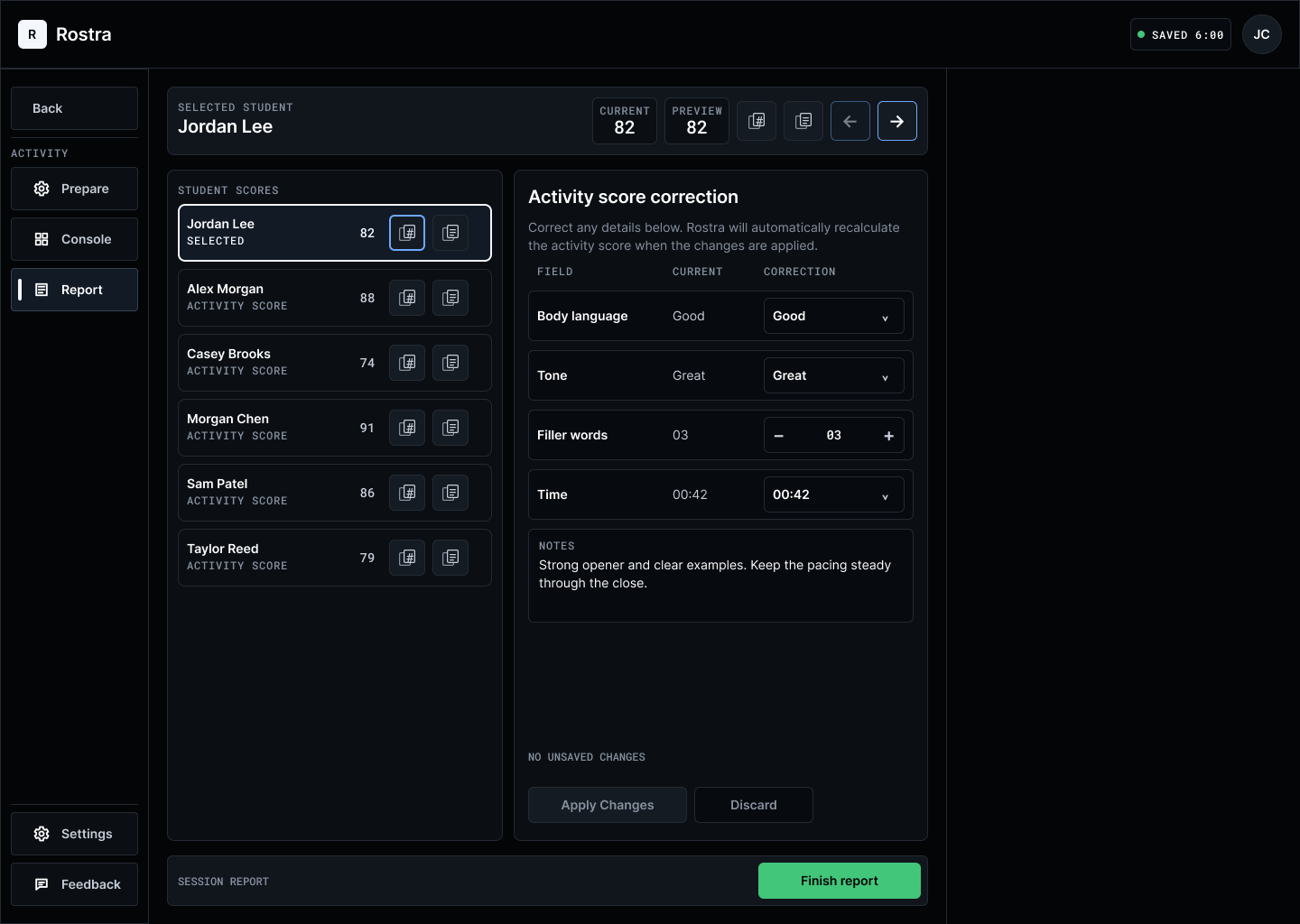Go to previous student arrow
Viewport: 1300px width, 924px height.
point(850,121)
